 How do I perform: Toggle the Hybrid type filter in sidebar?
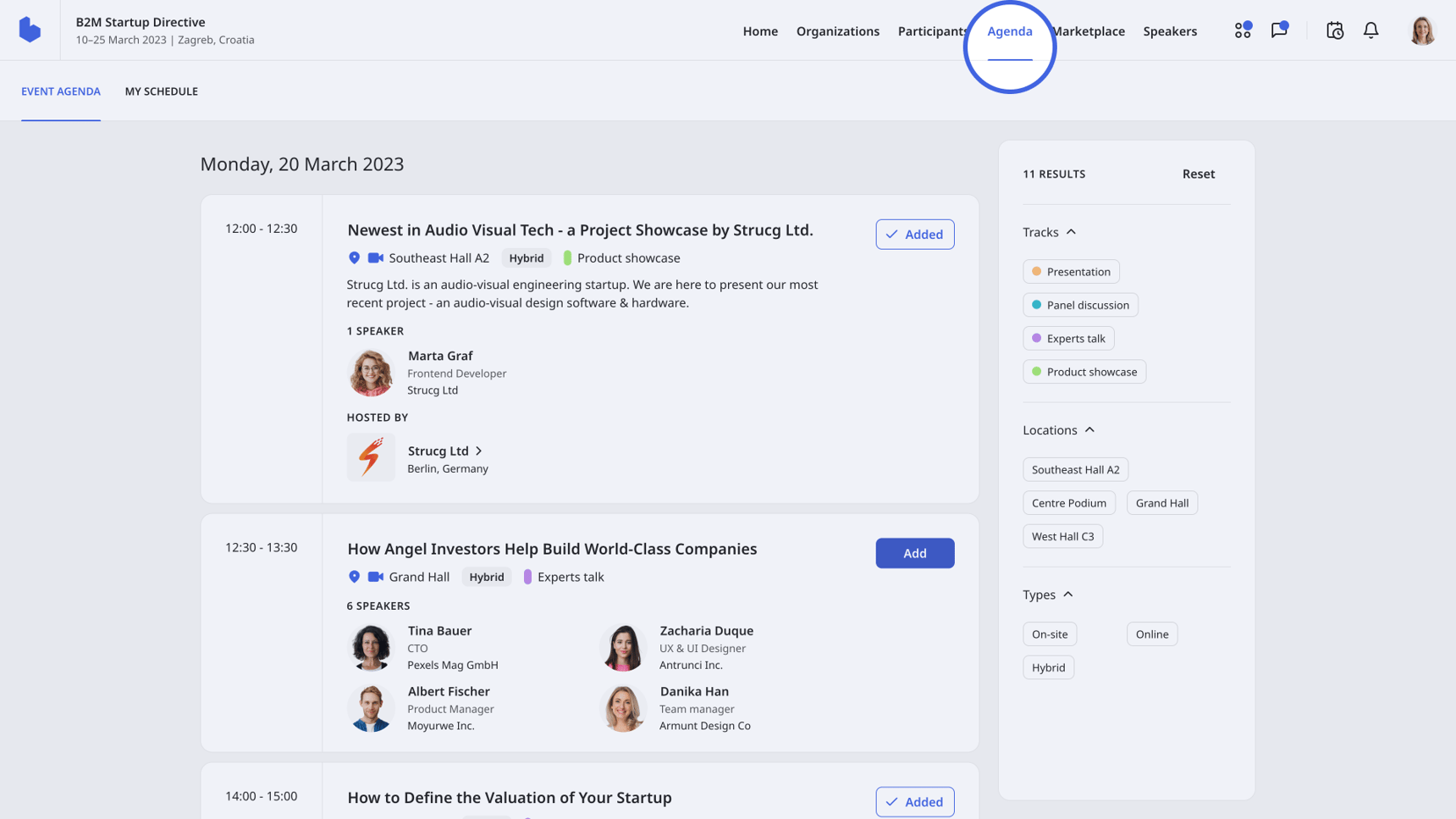1048,667
